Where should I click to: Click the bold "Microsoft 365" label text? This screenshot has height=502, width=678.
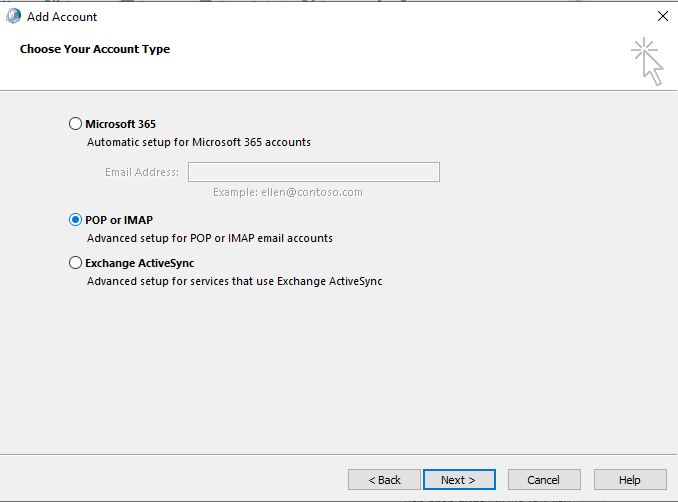pos(120,124)
